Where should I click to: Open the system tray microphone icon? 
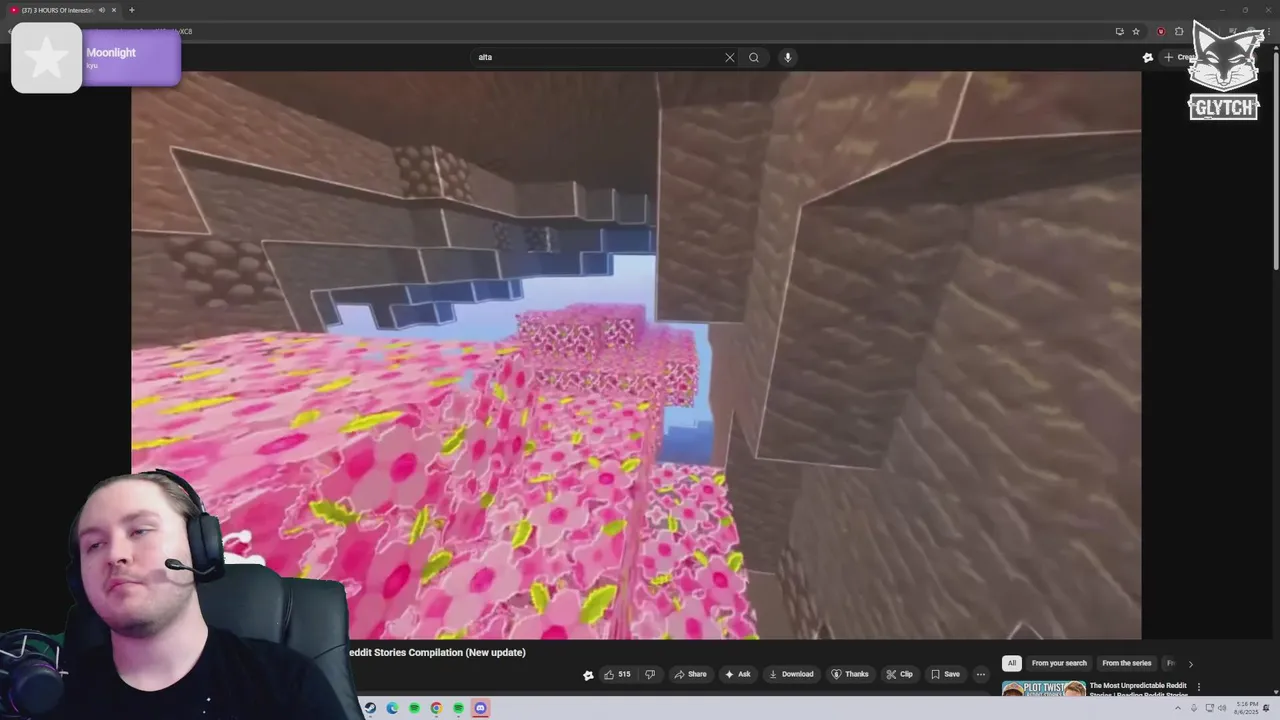coord(1193,708)
